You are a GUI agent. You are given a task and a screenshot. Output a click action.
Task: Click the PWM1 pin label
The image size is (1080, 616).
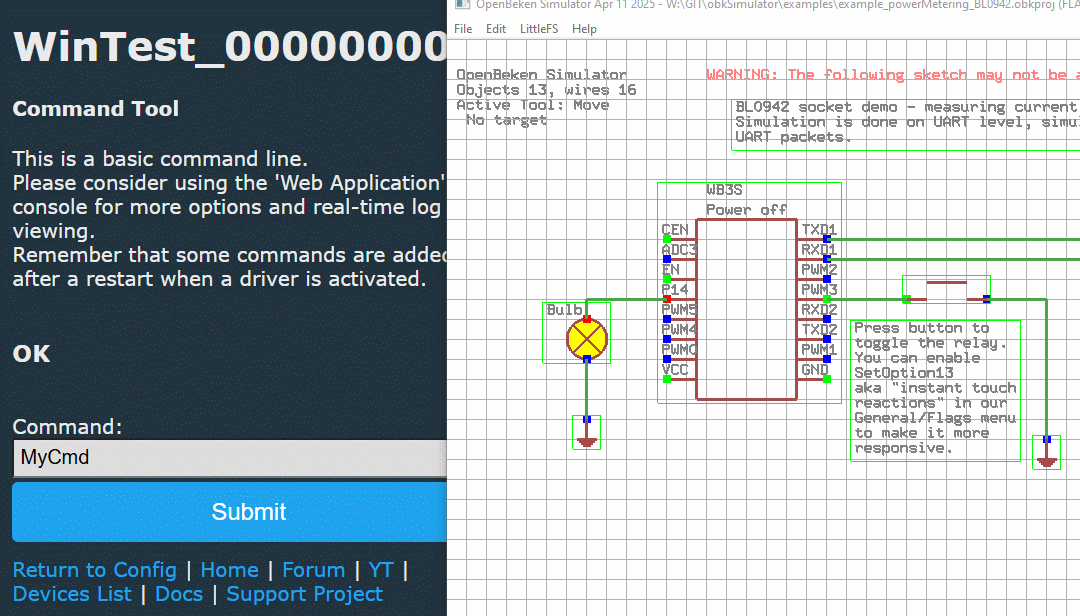click(819, 349)
